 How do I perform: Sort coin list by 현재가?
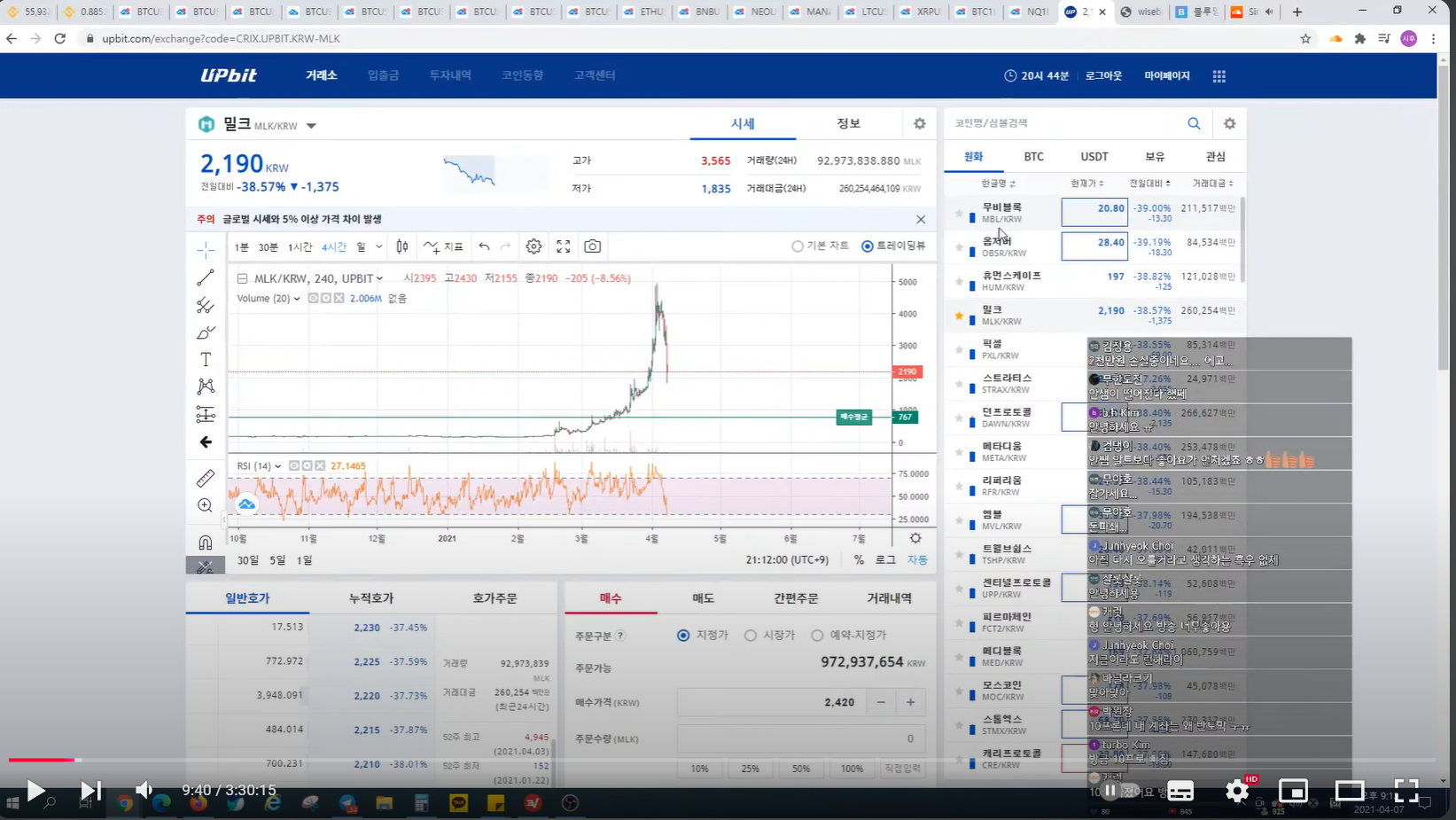tap(1087, 184)
